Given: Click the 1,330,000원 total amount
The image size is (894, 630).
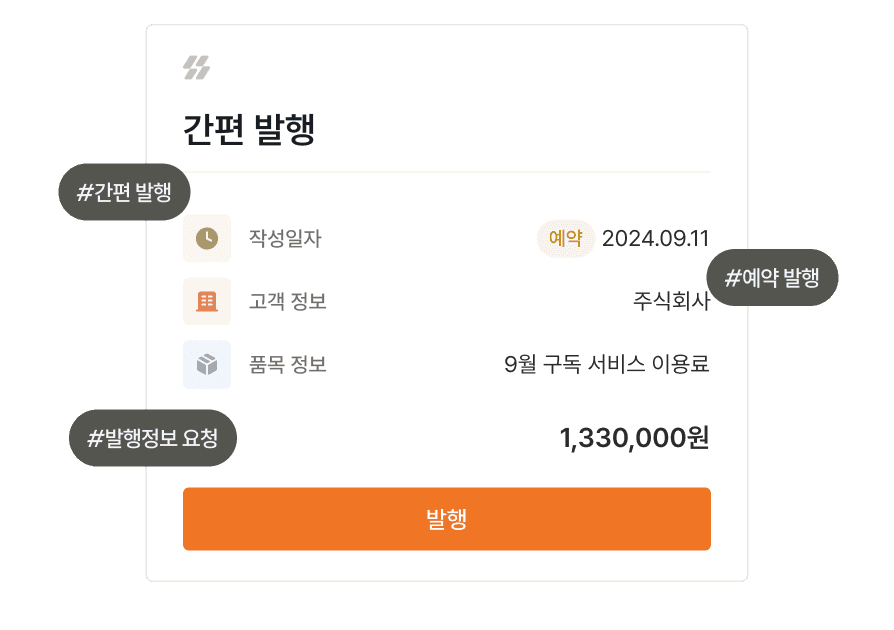Looking at the screenshot, I should pos(635,437).
